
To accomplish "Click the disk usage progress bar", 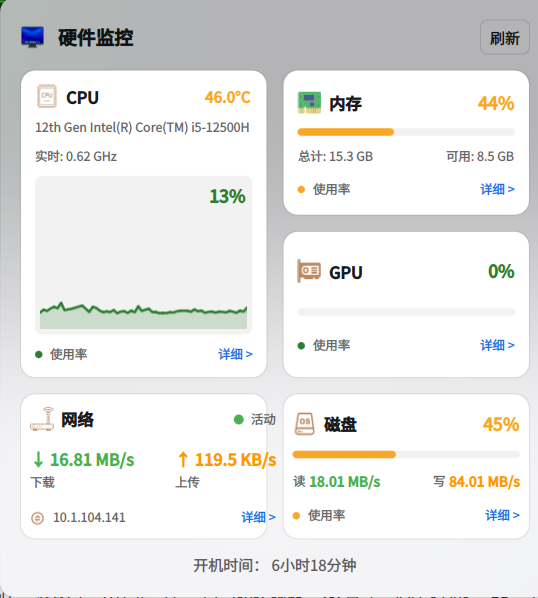I will point(406,454).
